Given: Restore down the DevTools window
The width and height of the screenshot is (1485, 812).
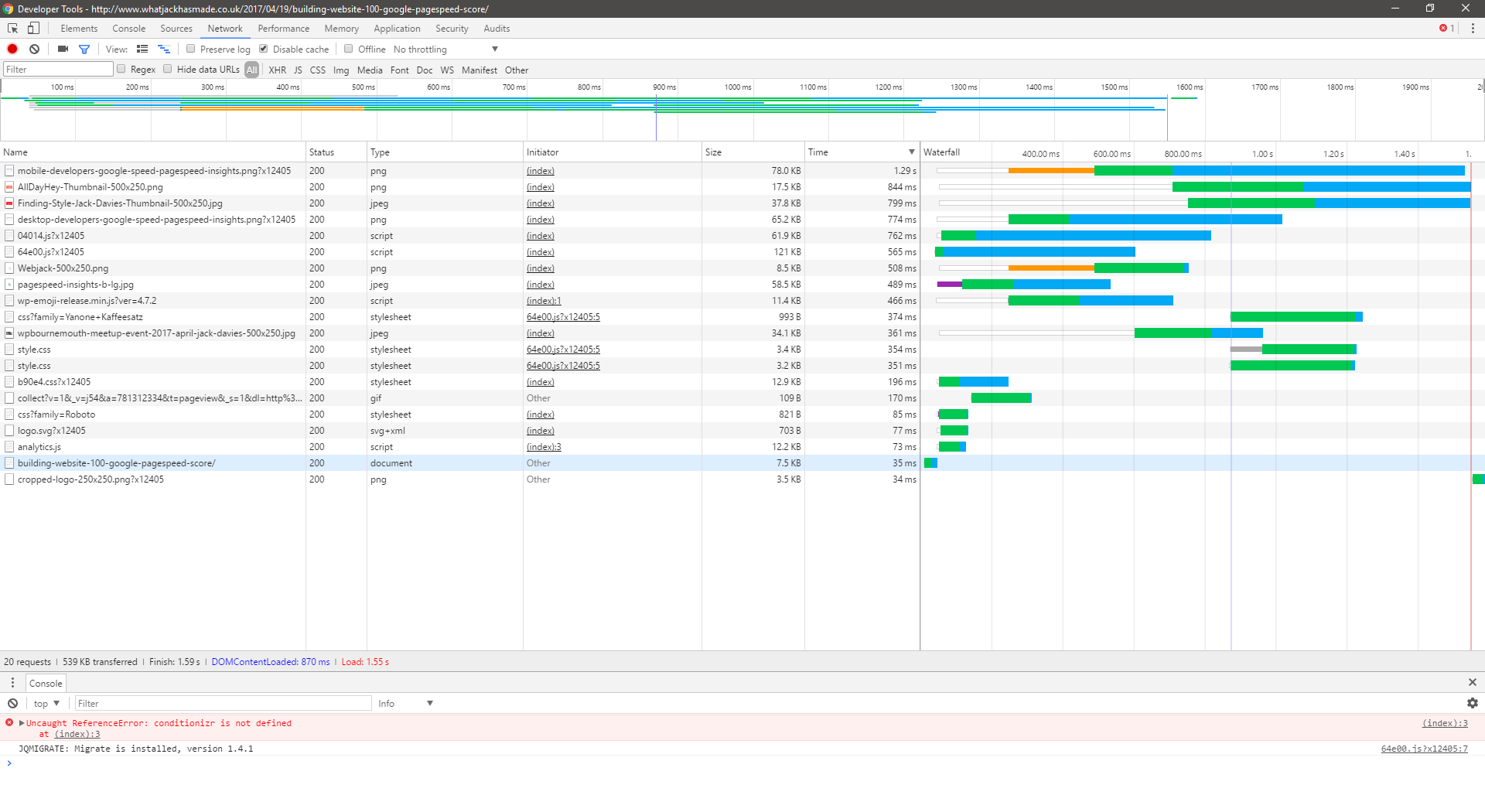Looking at the screenshot, I should click(1430, 9).
